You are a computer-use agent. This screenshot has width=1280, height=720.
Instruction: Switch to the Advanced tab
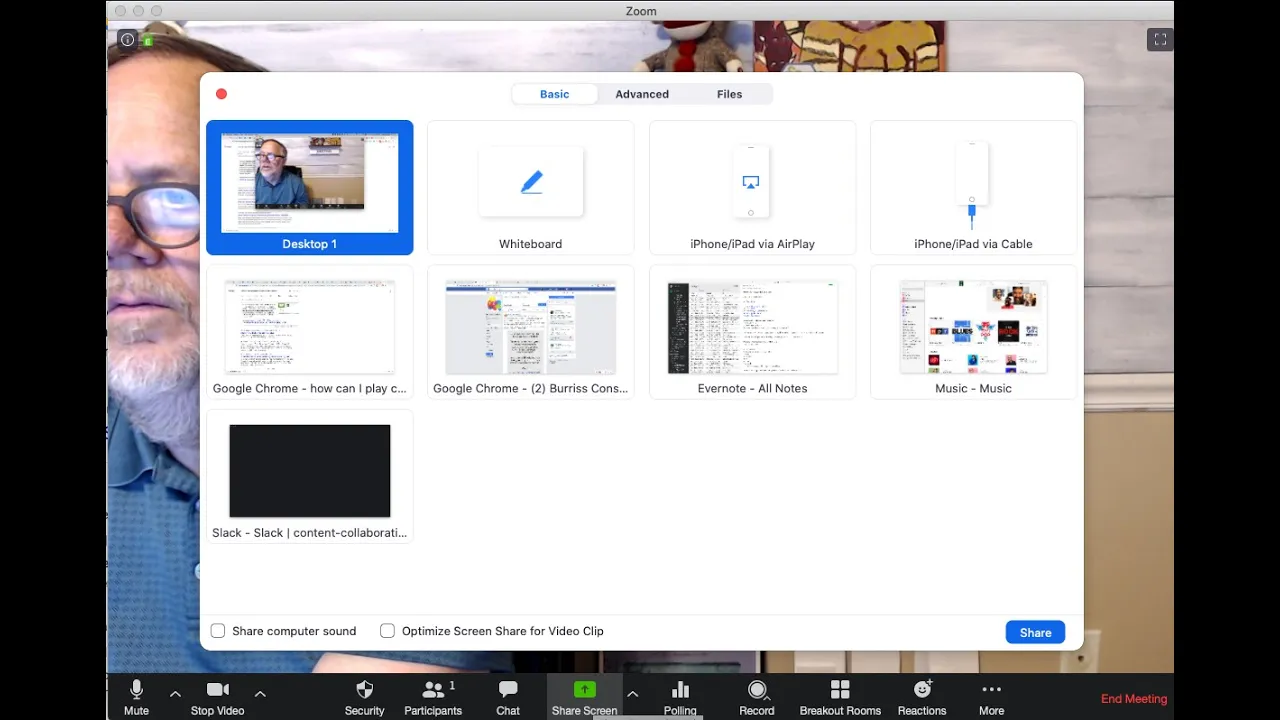pos(642,94)
